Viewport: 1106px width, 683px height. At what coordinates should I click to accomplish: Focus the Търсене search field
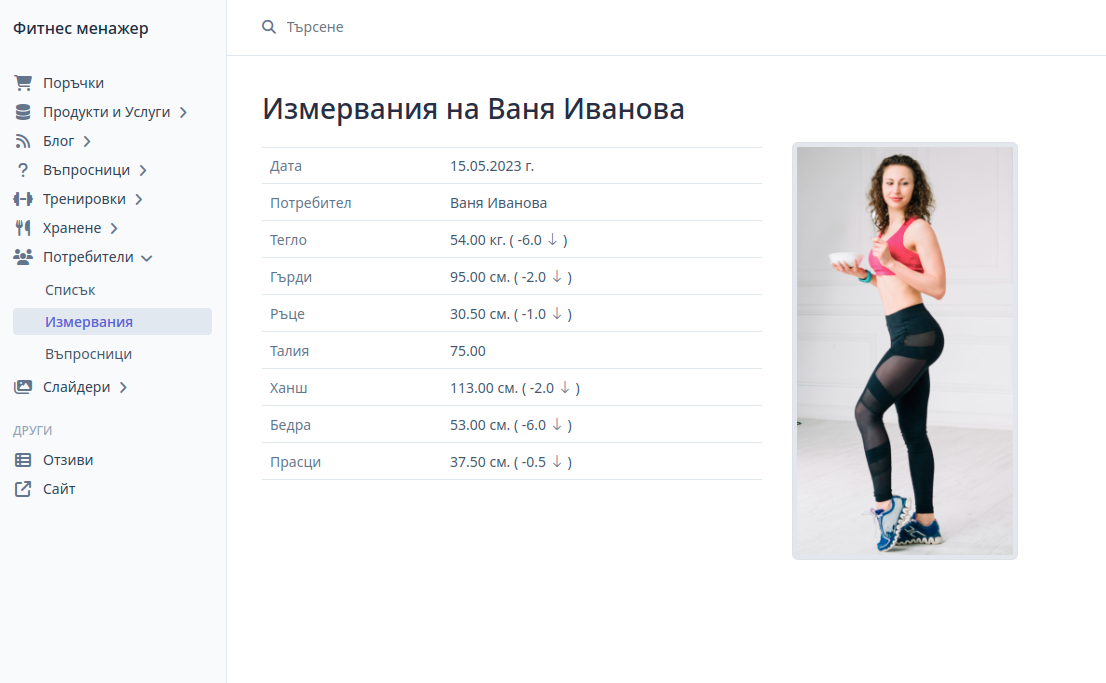pos(315,27)
